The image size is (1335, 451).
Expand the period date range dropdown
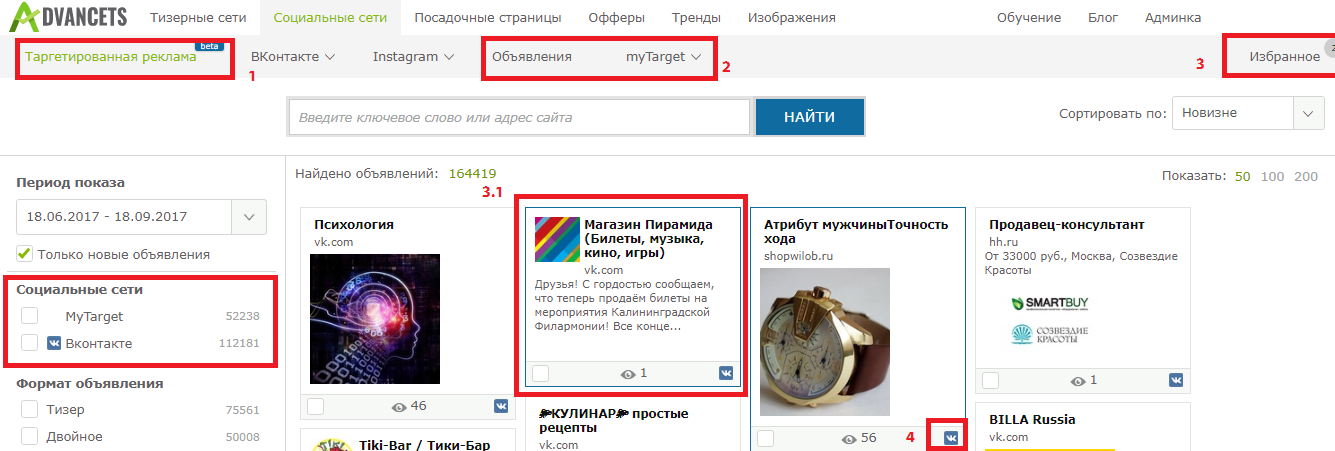(249, 216)
